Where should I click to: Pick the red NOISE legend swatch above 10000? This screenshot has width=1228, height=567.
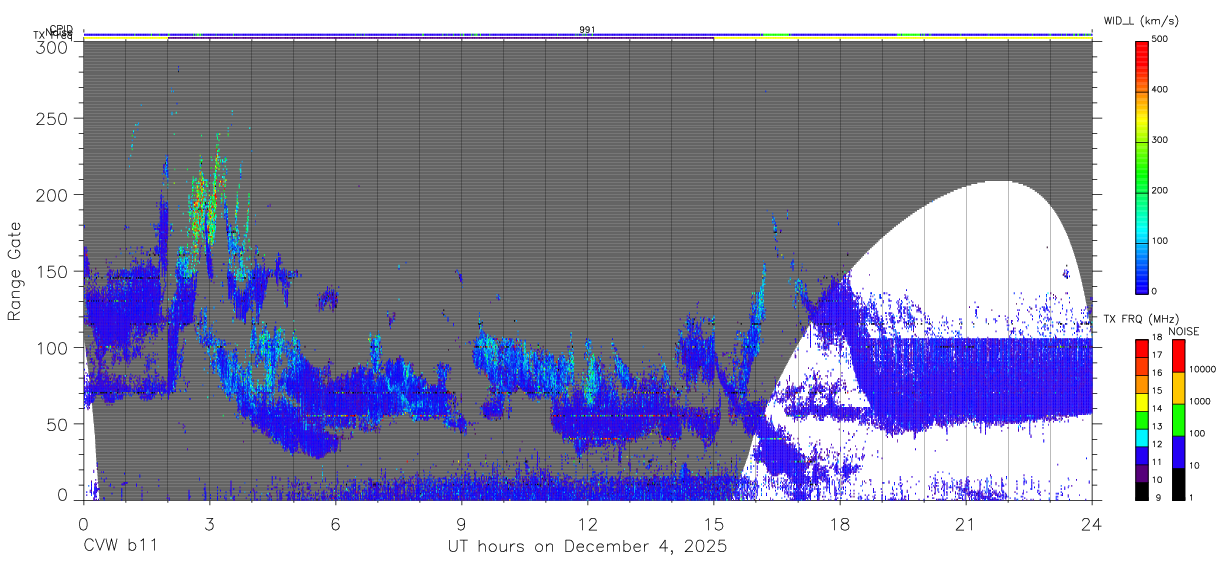pos(1178,355)
